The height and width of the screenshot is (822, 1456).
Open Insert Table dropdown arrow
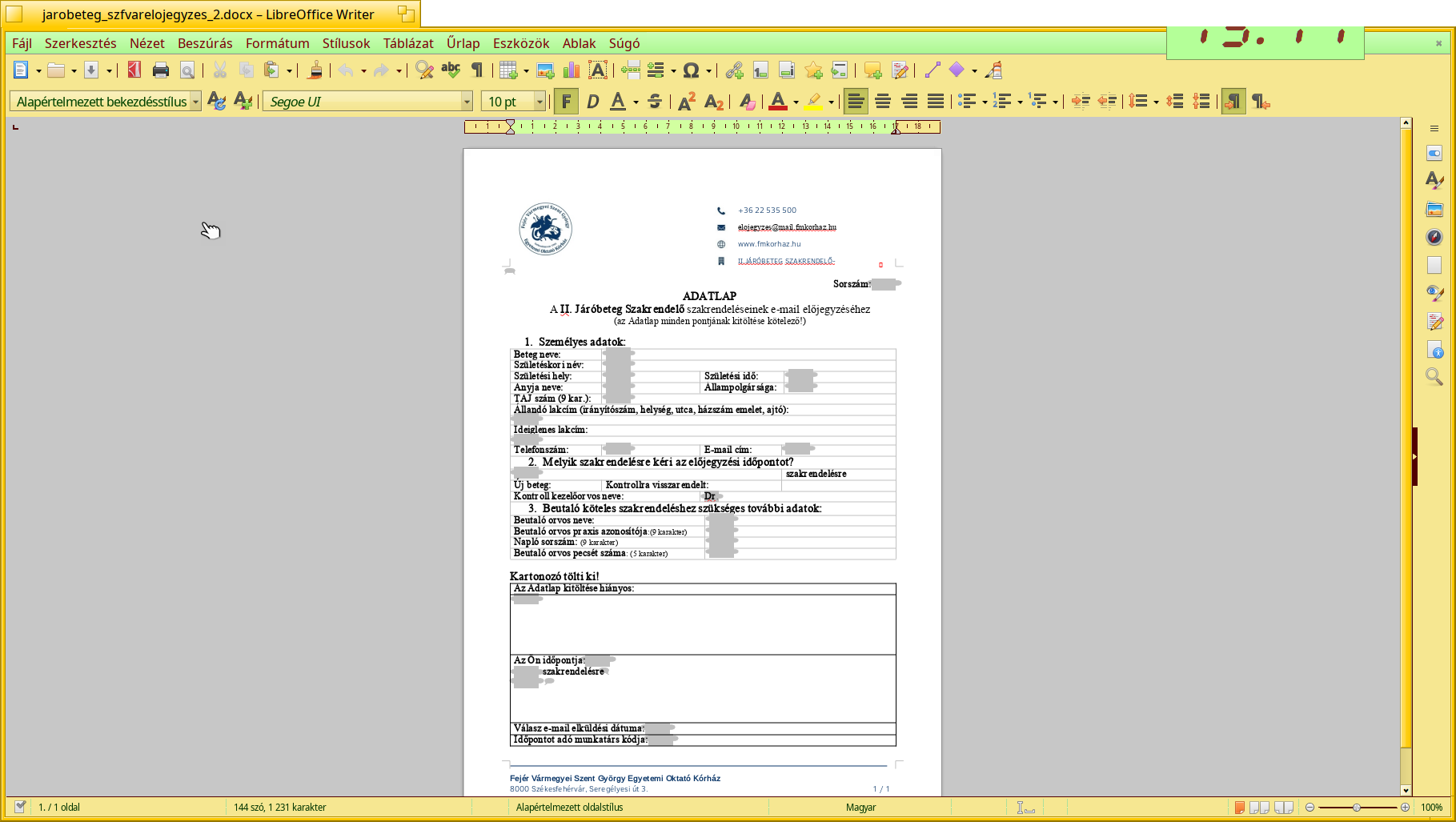[x=526, y=70]
